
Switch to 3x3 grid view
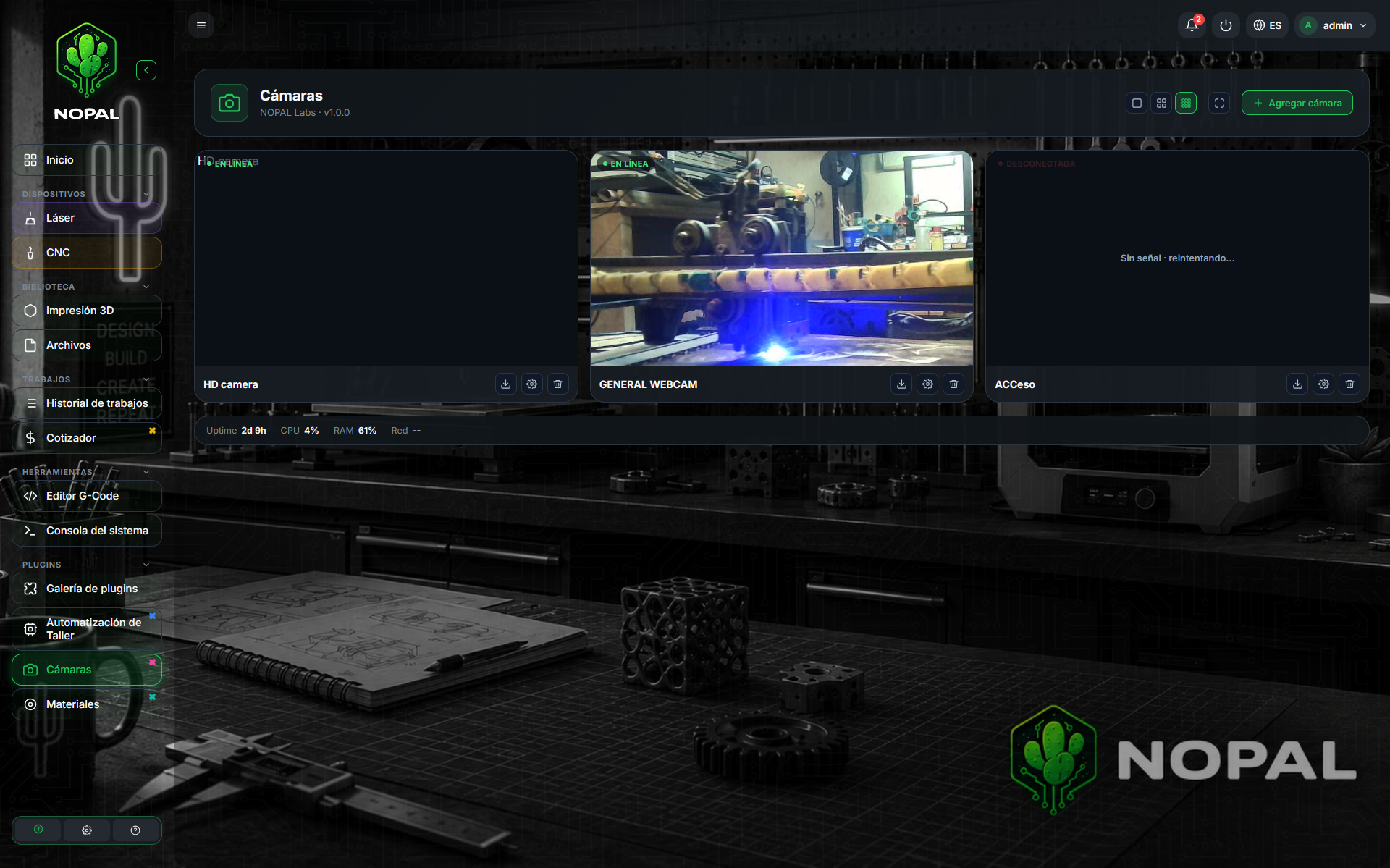pyautogui.click(x=1186, y=103)
